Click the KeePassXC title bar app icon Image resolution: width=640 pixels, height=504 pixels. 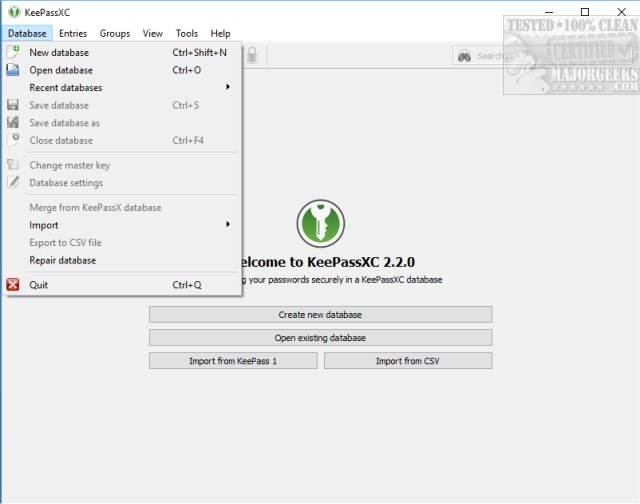14,12
